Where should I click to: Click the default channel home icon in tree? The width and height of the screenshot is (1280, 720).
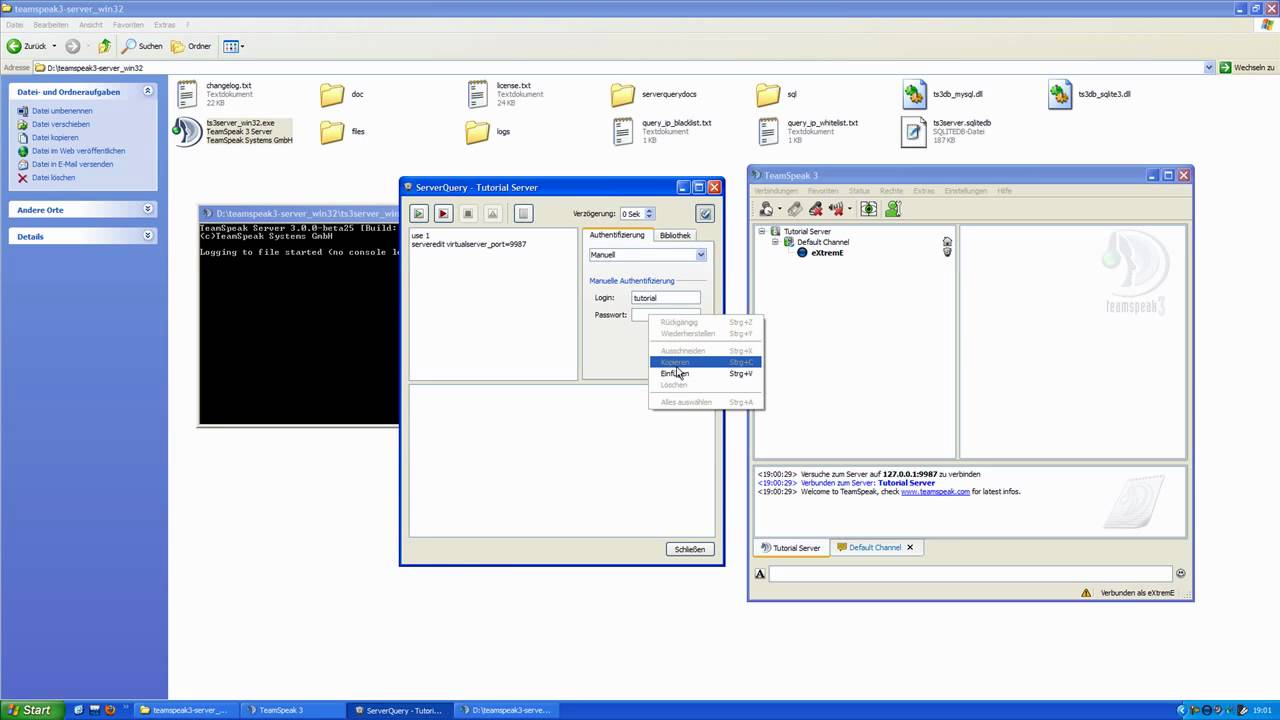pos(947,242)
